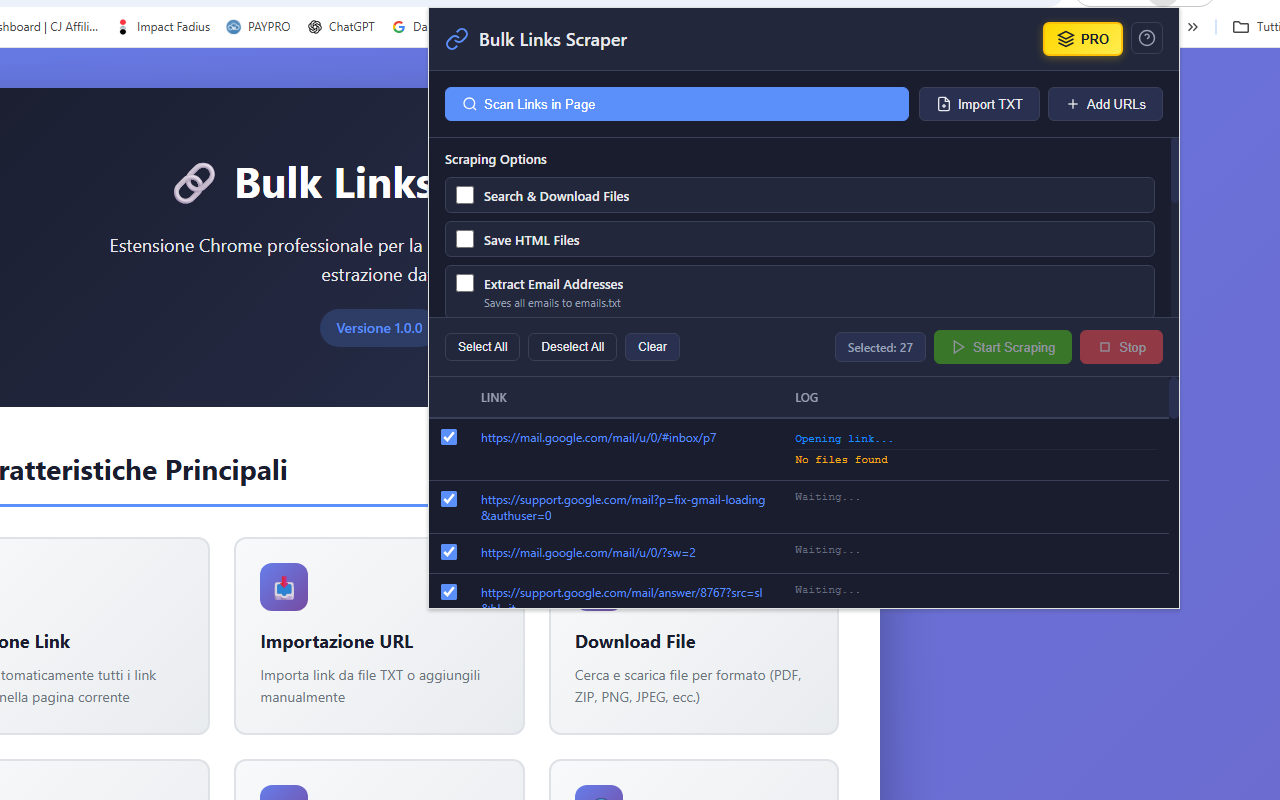
Task: Click the Import TXT file icon
Action: click(x=941, y=104)
